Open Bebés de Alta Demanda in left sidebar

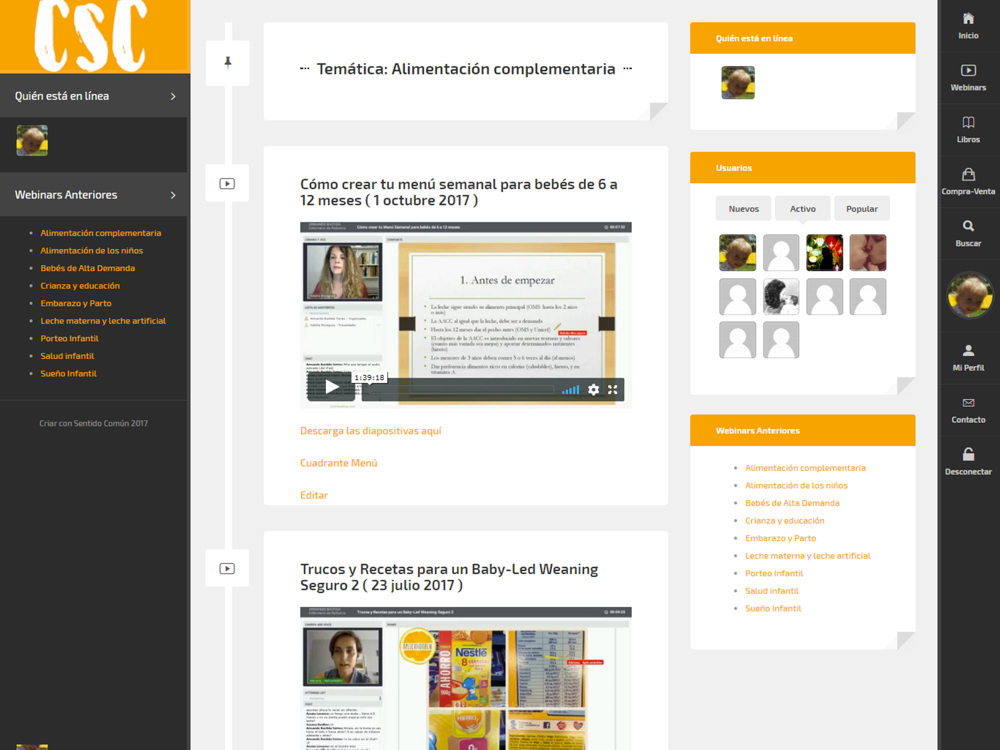point(87,268)
